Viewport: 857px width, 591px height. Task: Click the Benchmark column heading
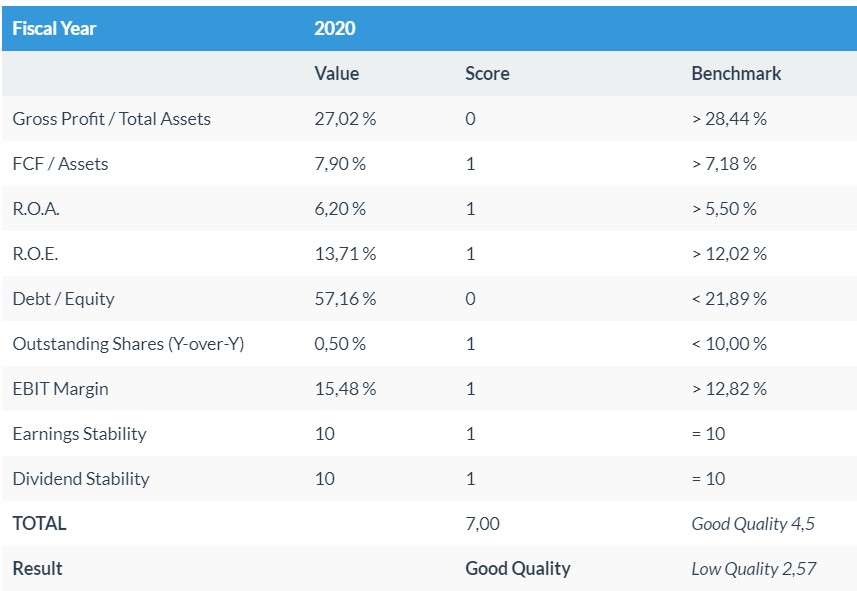[x=736, y=74]
